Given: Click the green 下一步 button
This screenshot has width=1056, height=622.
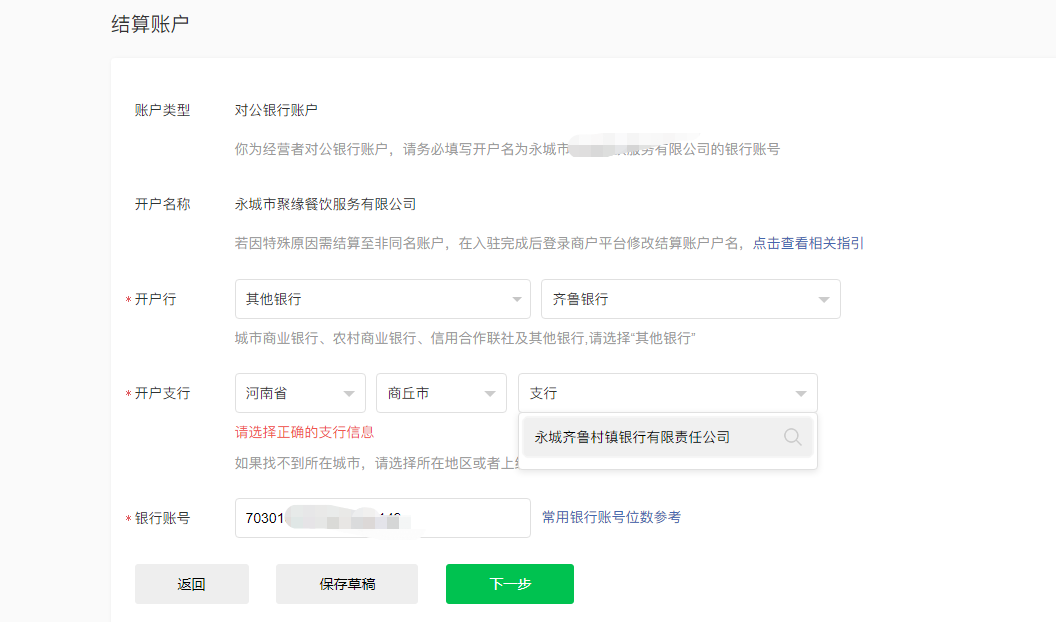Looking at the screenshot, I should tap(510, 584).
